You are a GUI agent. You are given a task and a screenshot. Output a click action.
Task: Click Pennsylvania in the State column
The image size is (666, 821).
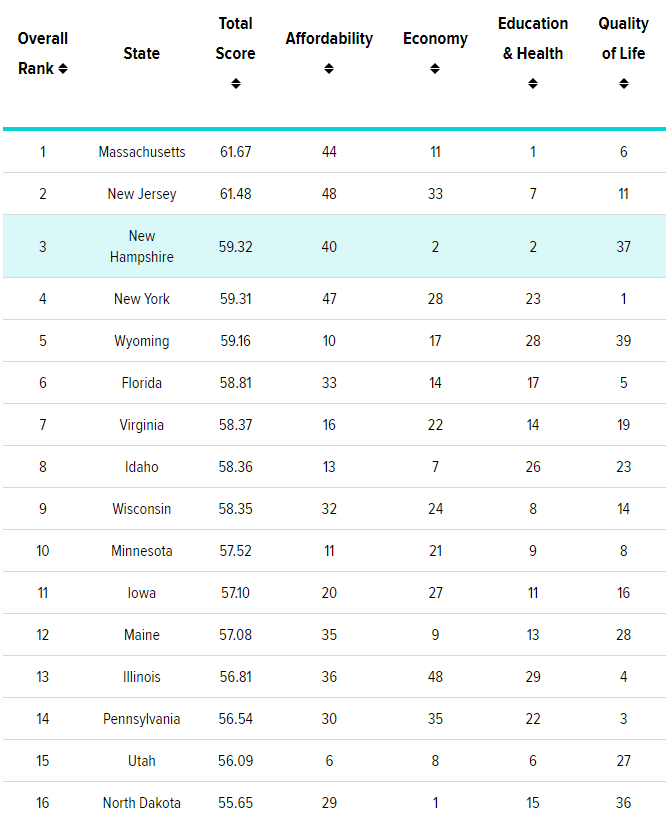click(142, 719)
